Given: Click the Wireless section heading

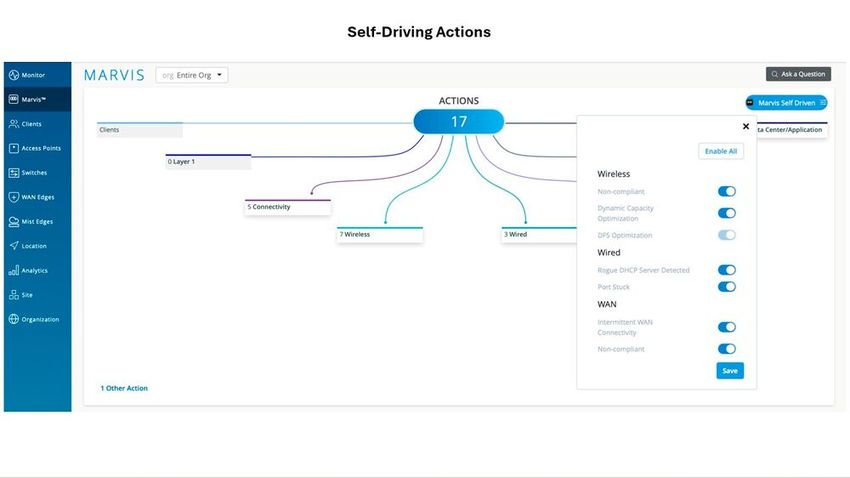Looking at the screenshot, I should tap(614, 174).
